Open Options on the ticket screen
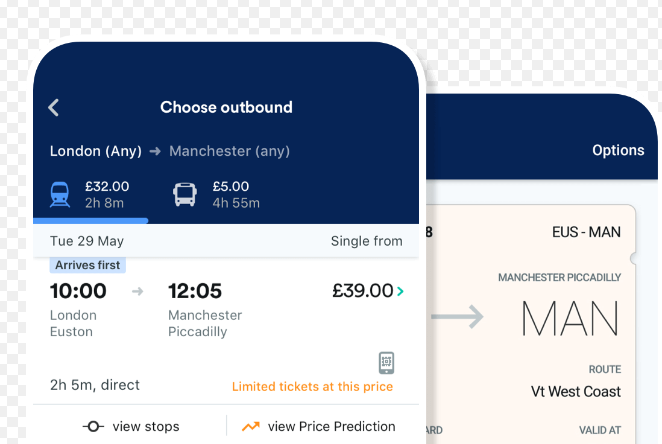The width and height of the screenshot is (662, 444). click(618, 150)
